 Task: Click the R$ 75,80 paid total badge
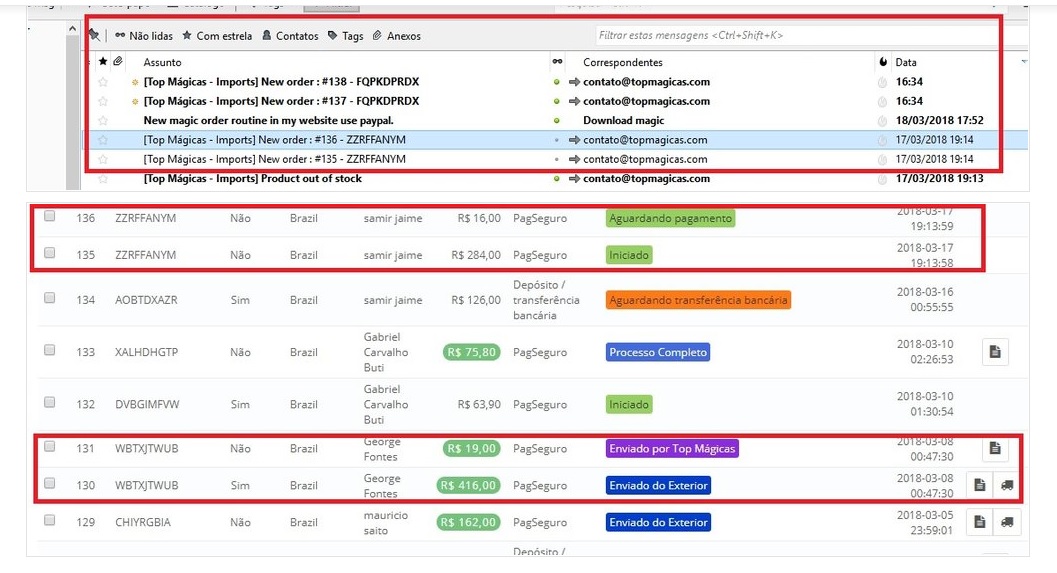coord(472,352)
